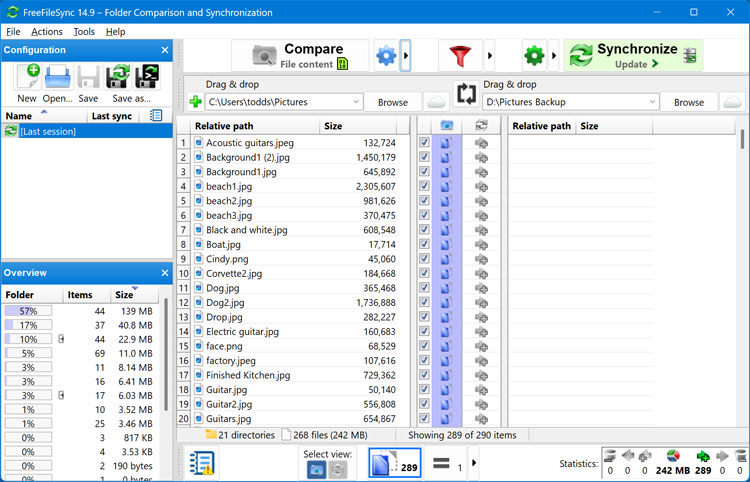Click the New configuration icon
This screenshot has height=482, width=750.
pyautogui.click(x=27, y=77)
